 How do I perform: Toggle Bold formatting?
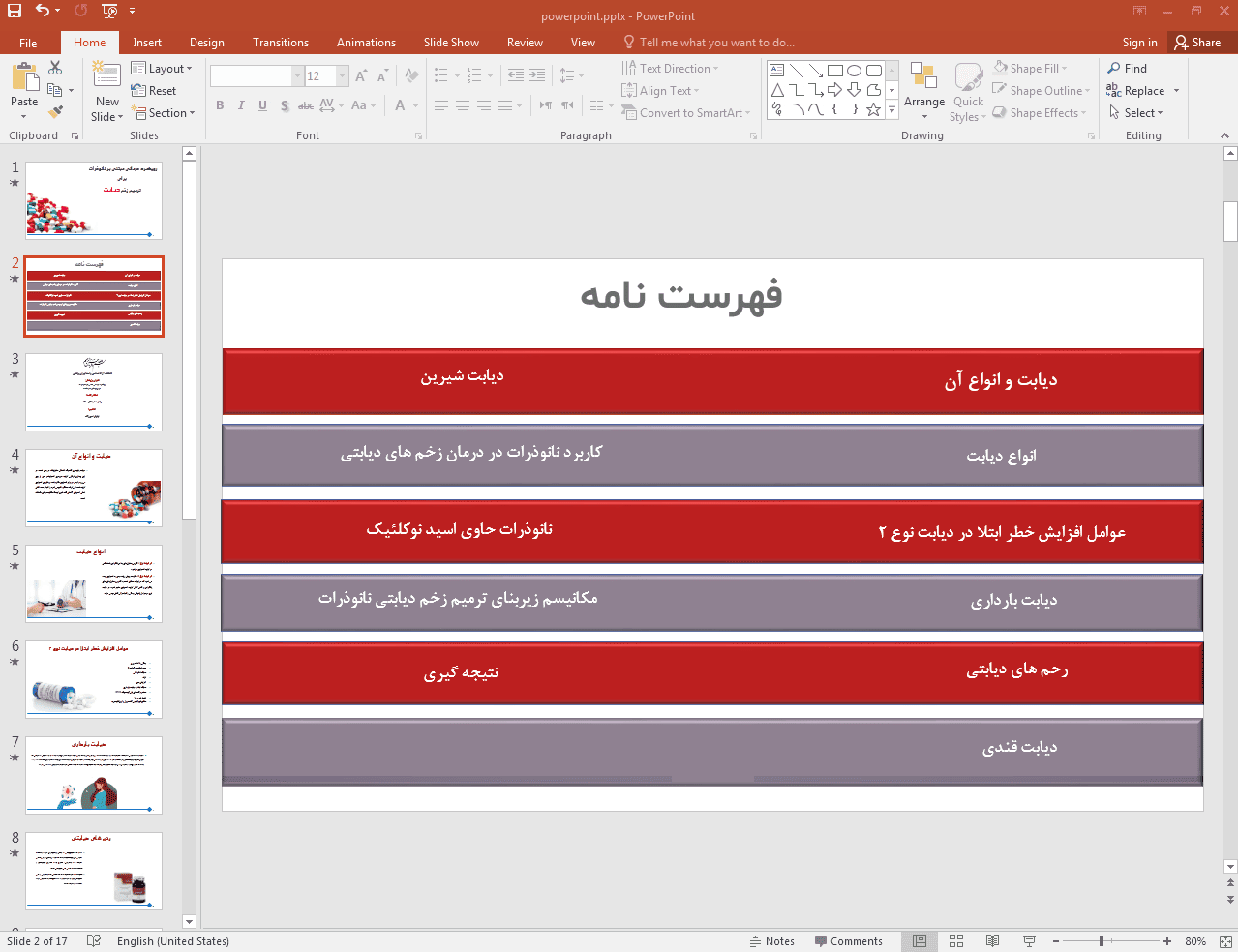pyautogui.click(x=220, y=105)
